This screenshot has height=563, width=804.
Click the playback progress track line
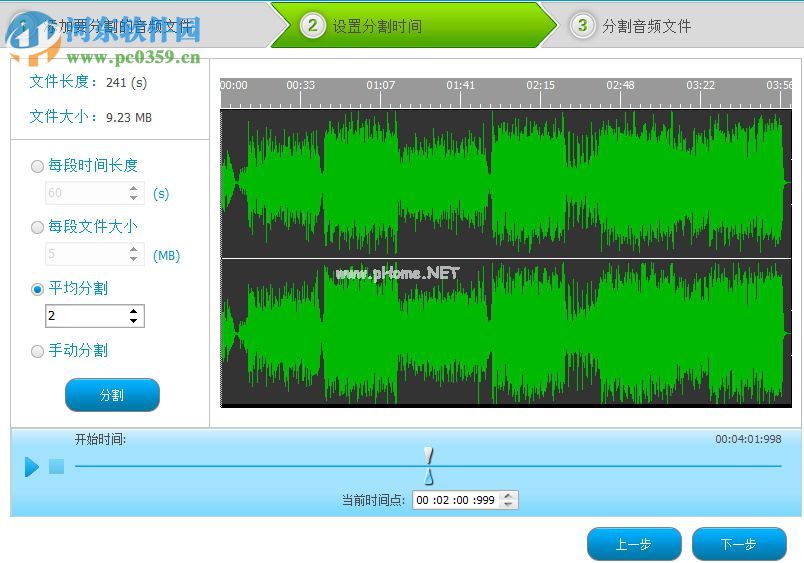(x=428, y=466)
